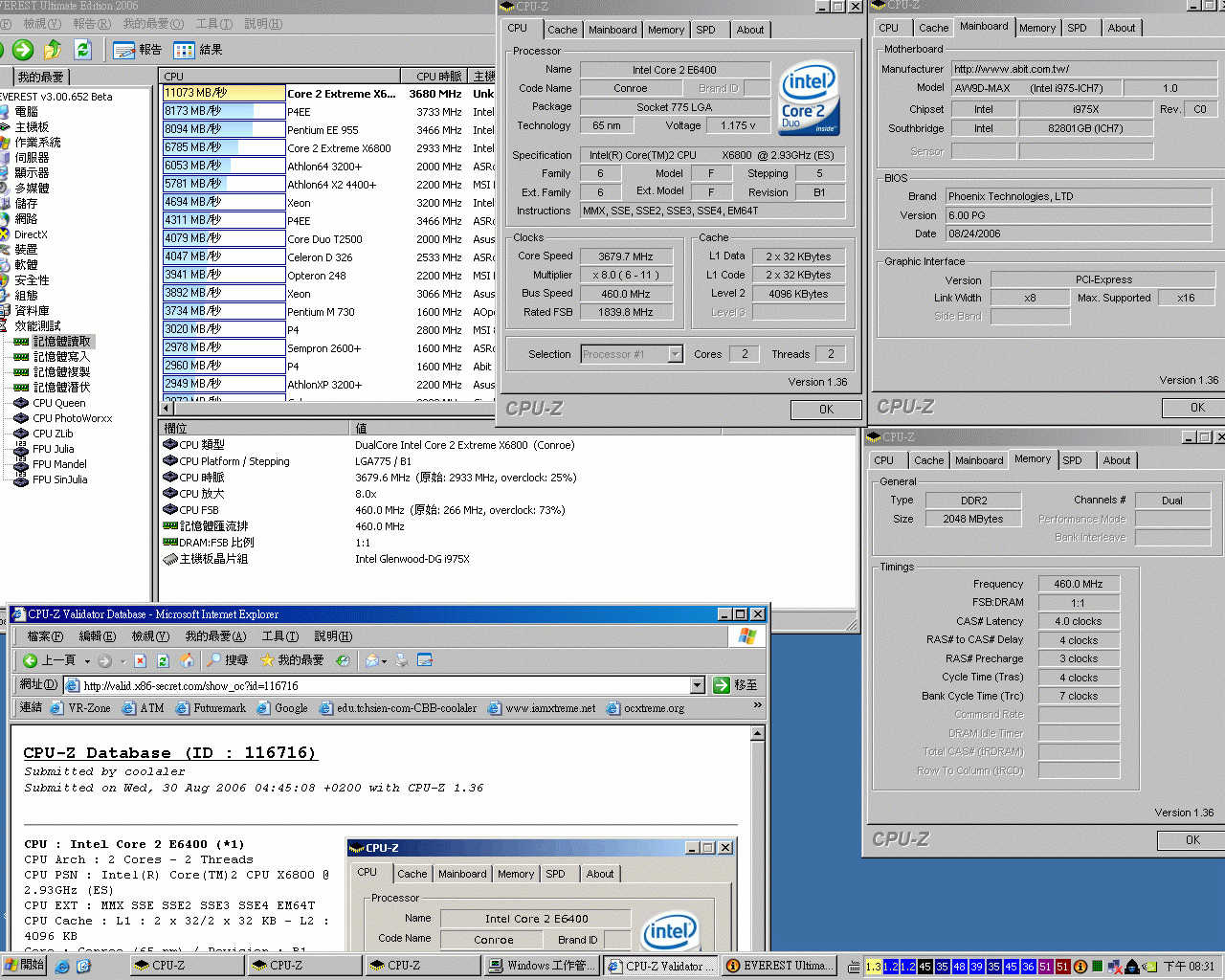This screenshot has width=1225, height=980.
Task: Click EVEREST refresh toolbar icon
Action: (x=83, y=50)
